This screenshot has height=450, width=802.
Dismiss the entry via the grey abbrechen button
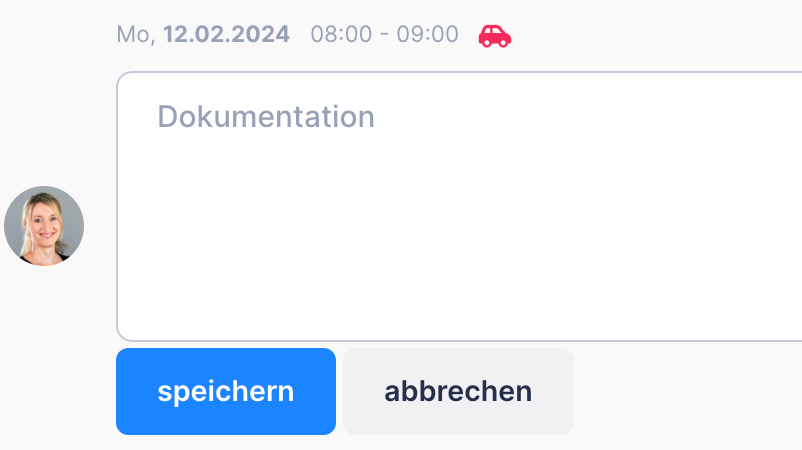(458, 391)
